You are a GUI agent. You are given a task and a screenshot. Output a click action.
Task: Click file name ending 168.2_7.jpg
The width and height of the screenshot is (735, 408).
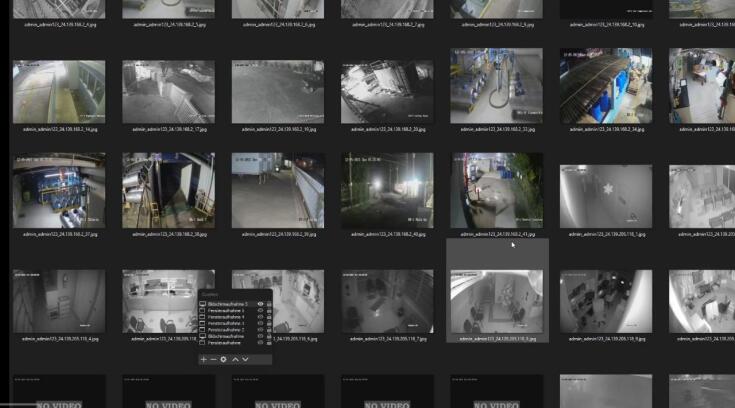tap(388, 24)
